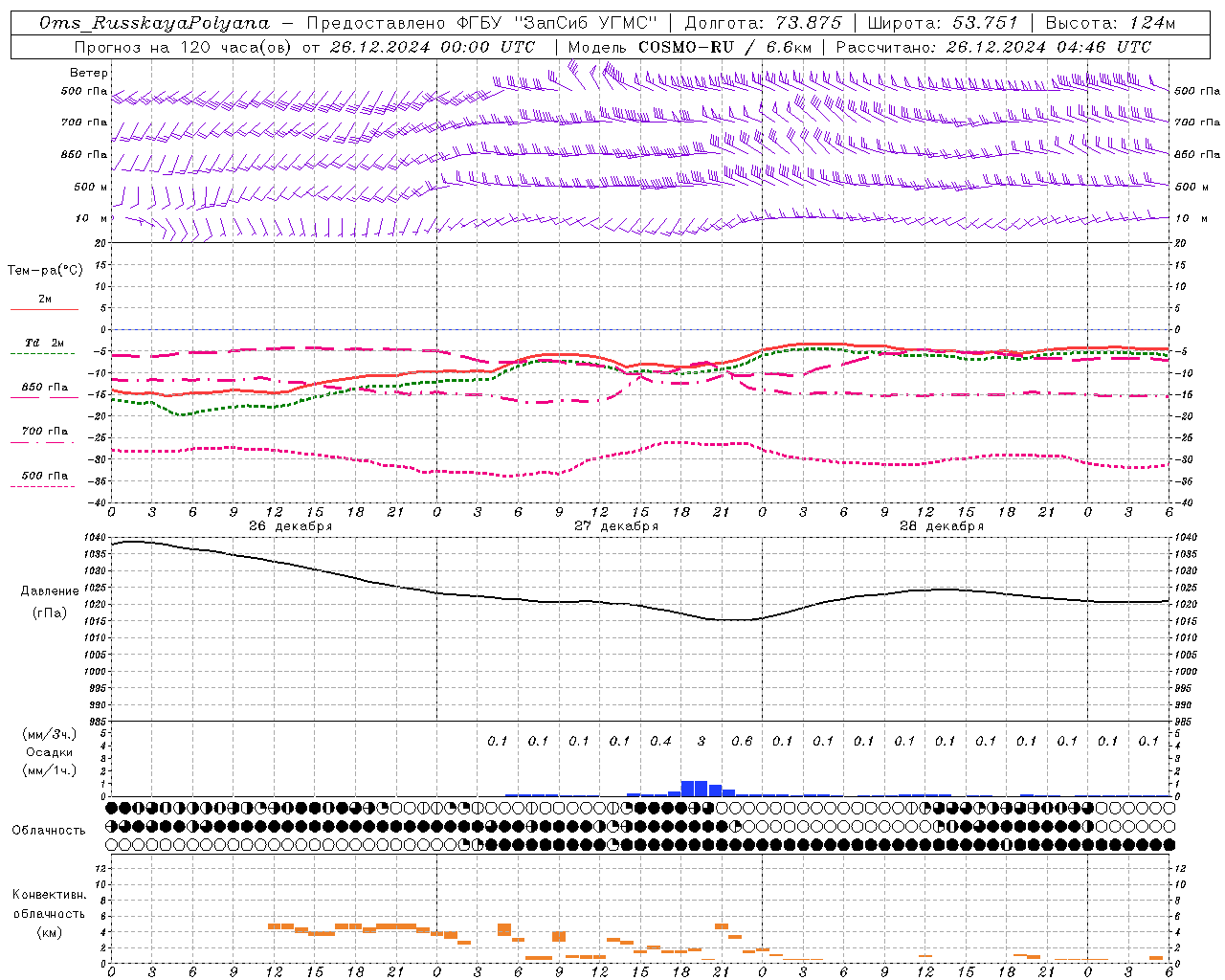Select the Td 2м dew point legend label
The height and width of the screenshot is (980, 1225).
(45, 343)
